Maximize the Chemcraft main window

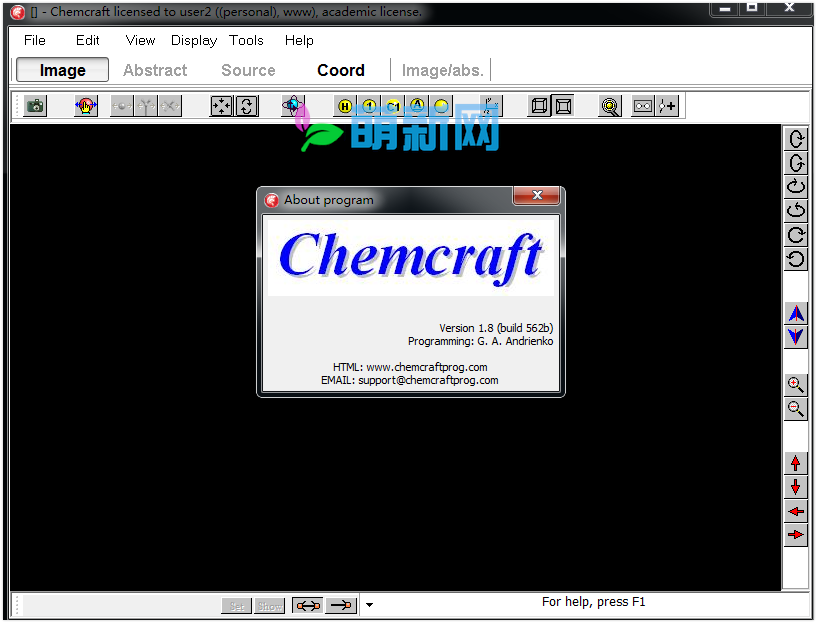point(751,8)
